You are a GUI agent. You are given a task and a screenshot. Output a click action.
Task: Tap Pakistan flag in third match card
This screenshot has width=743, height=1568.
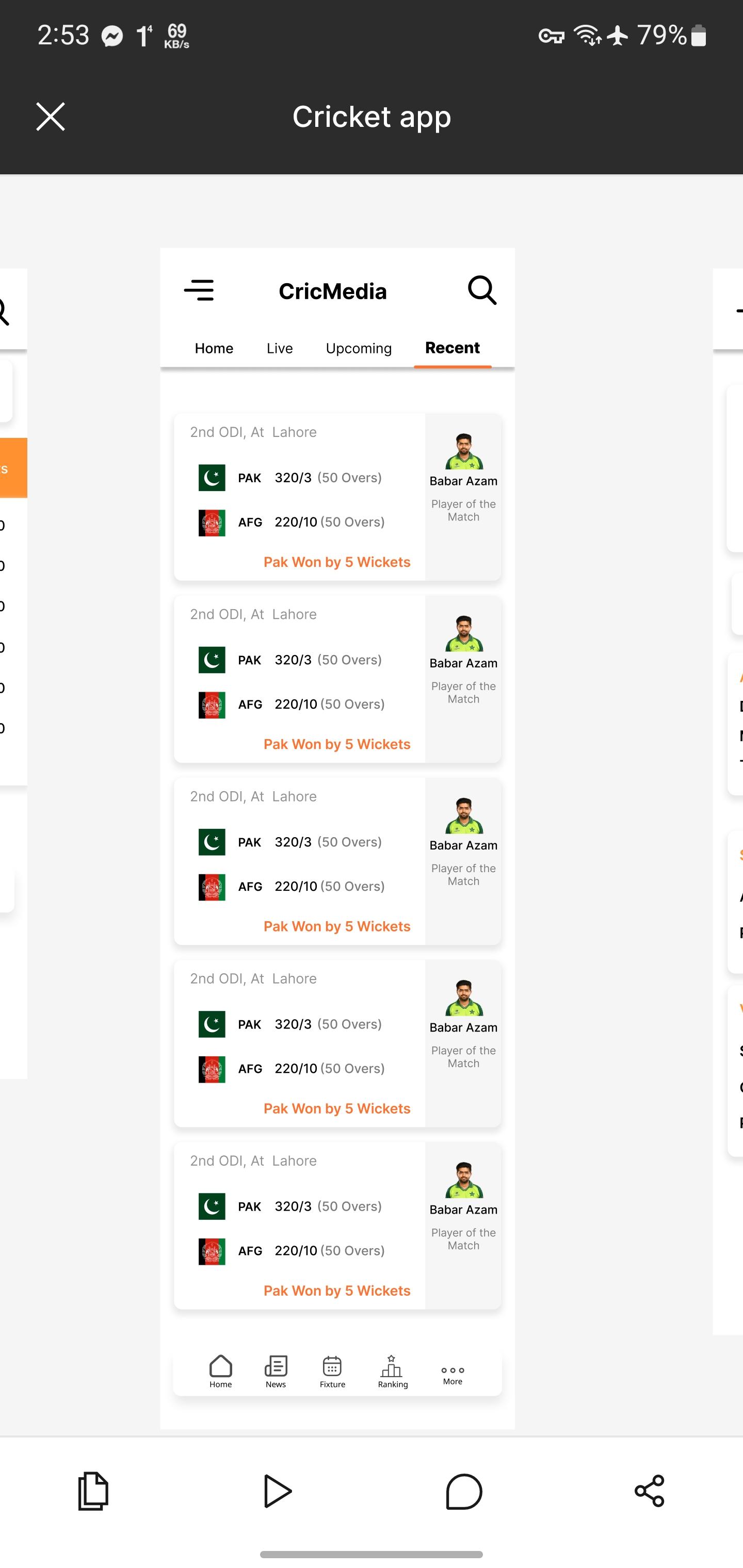(212, 842)
